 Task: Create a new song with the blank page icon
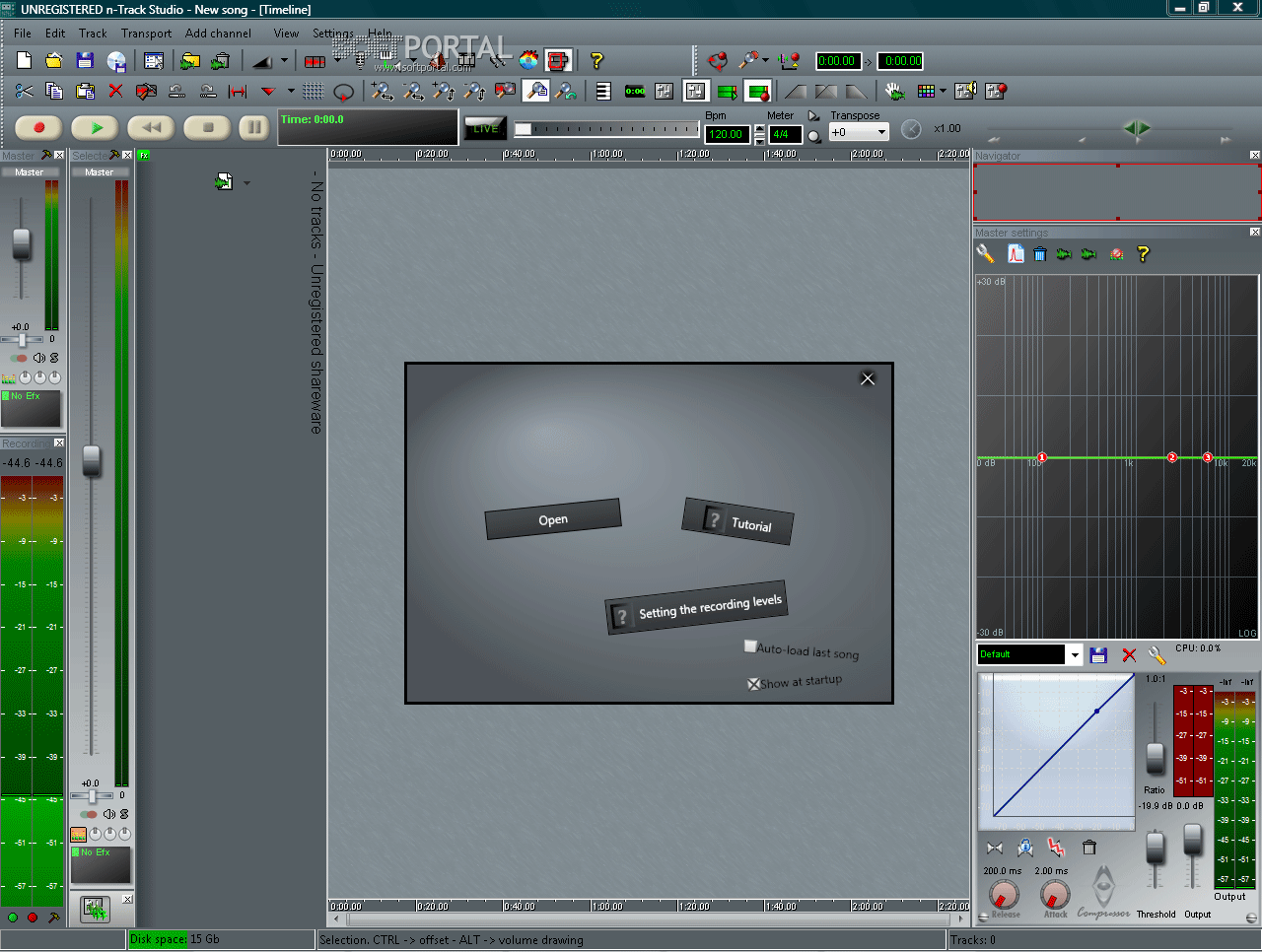25,61
